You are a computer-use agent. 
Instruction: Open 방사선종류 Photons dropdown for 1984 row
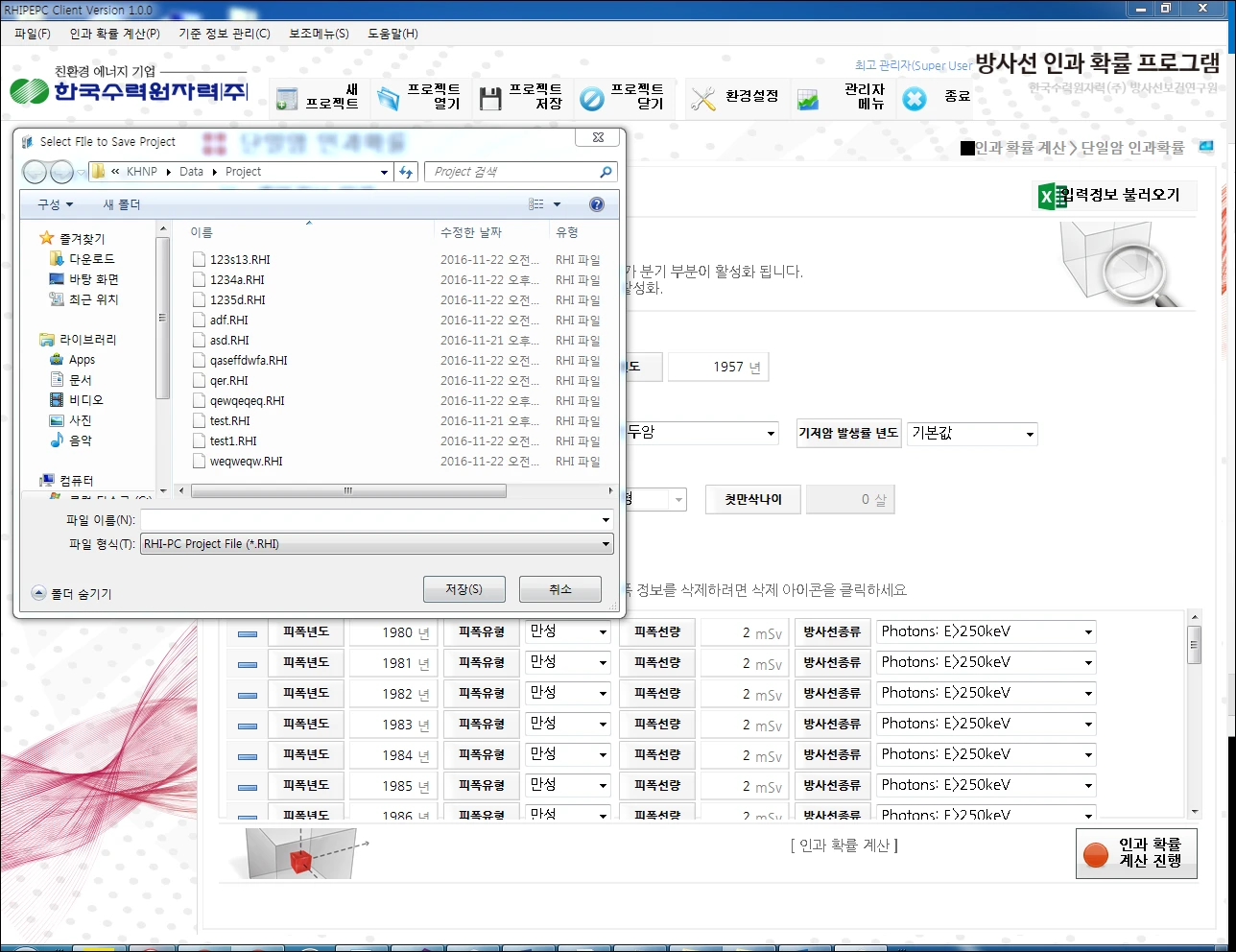[986, 755]
